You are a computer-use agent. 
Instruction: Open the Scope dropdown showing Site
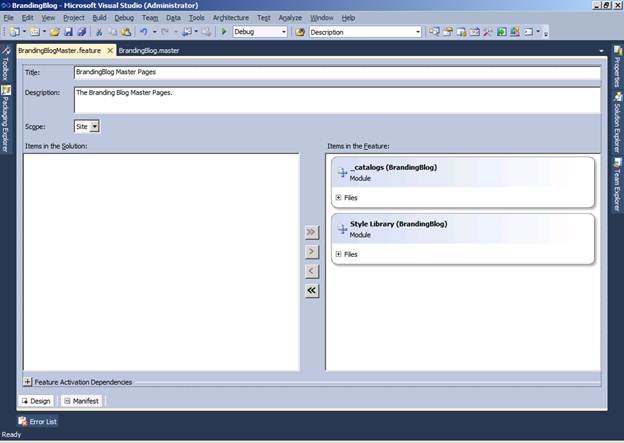(x=94, y=127)
